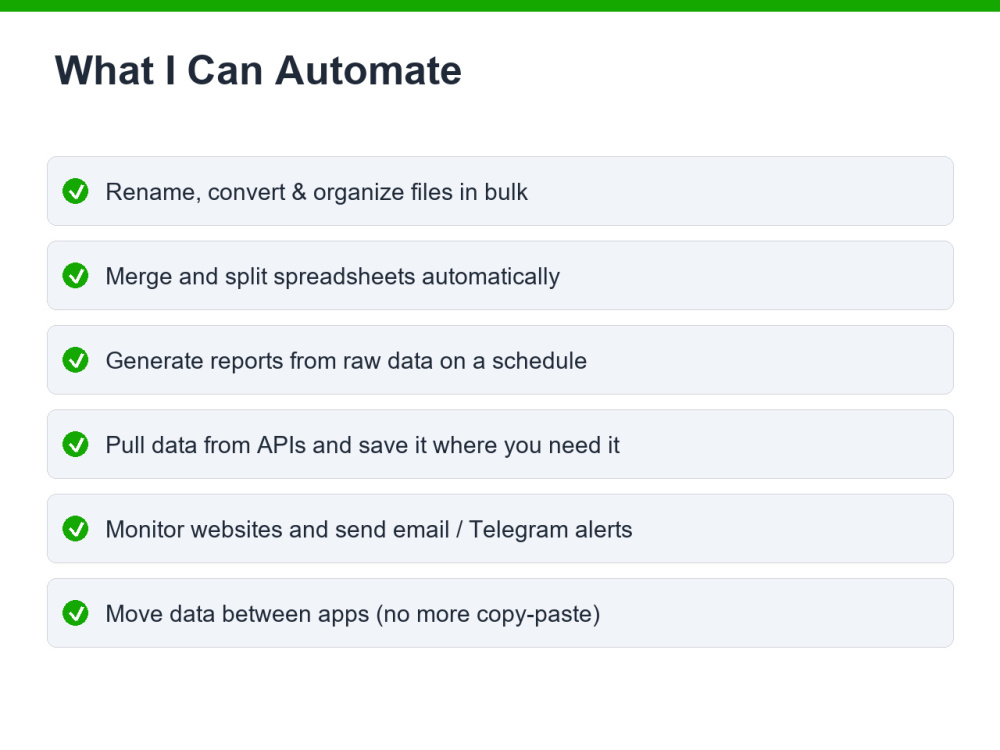
Task: Select the check icon for Move data between apps
Action: pos(75,613)
